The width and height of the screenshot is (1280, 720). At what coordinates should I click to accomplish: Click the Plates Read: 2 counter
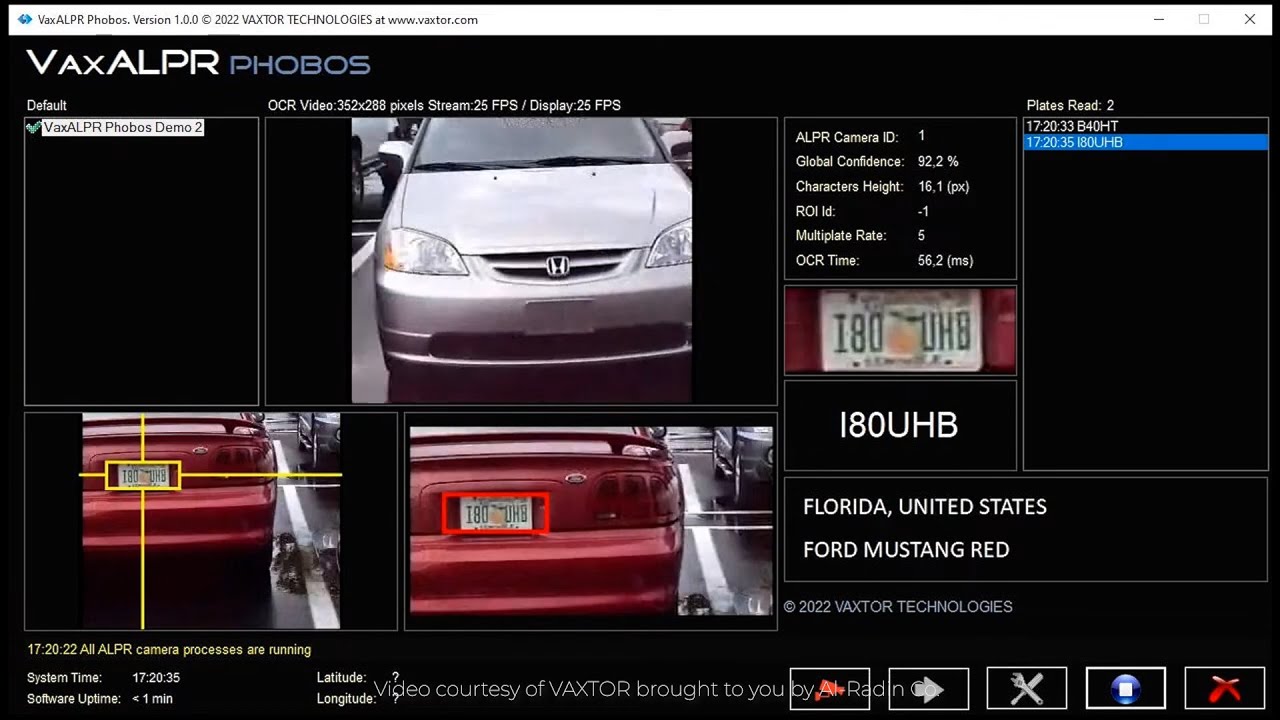click(1070, 105)
